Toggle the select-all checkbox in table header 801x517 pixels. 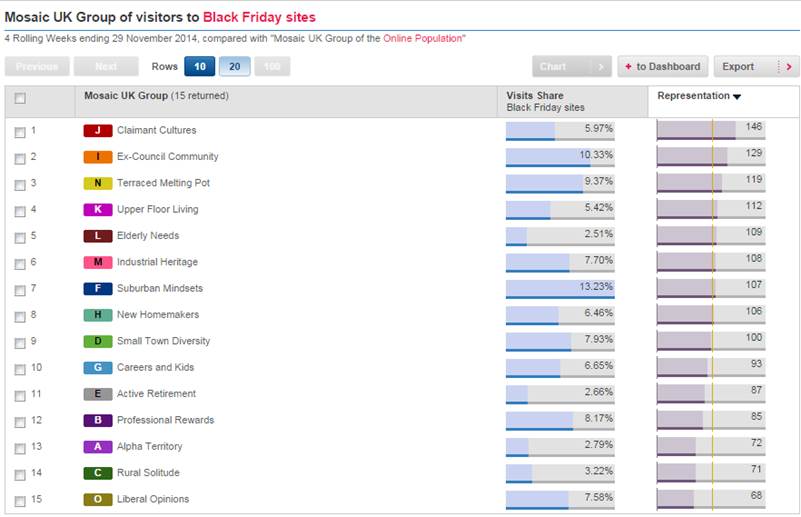coord(20,98)
